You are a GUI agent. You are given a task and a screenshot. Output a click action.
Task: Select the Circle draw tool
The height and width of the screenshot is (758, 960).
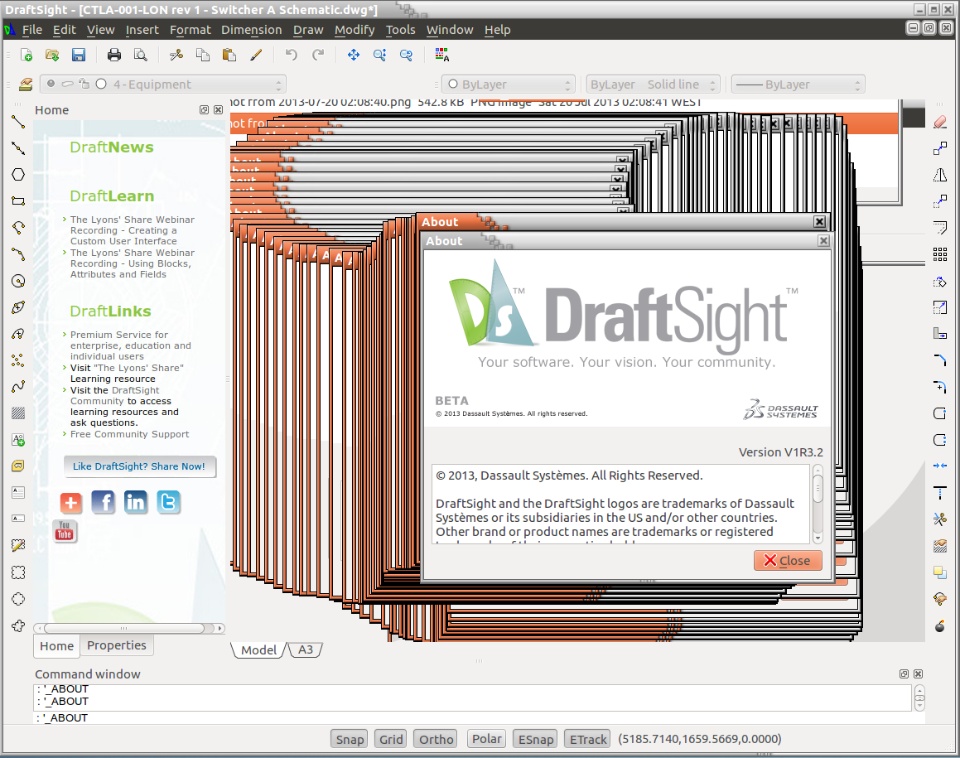(x=18, y=281)
